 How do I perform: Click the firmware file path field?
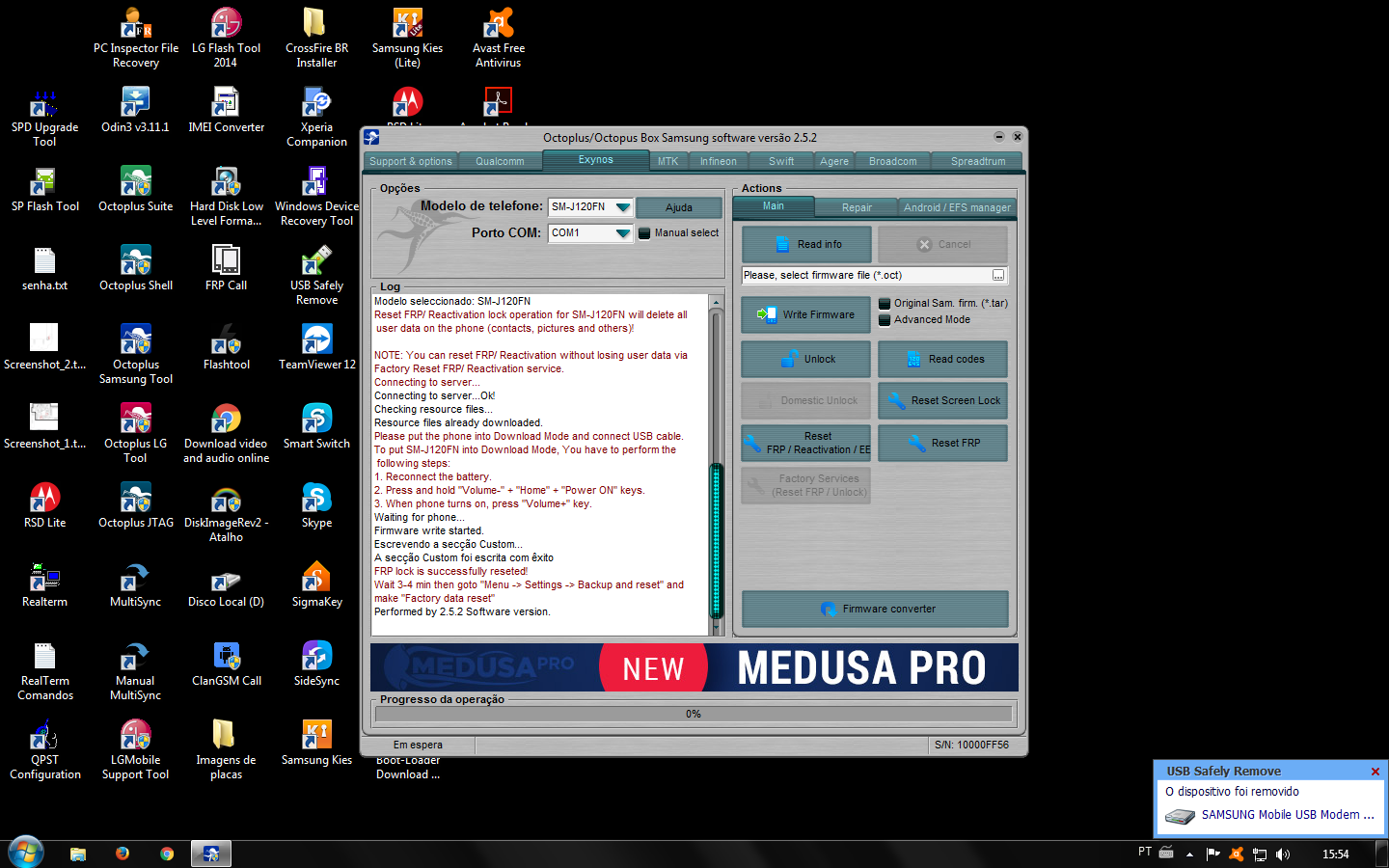[866, 275]
